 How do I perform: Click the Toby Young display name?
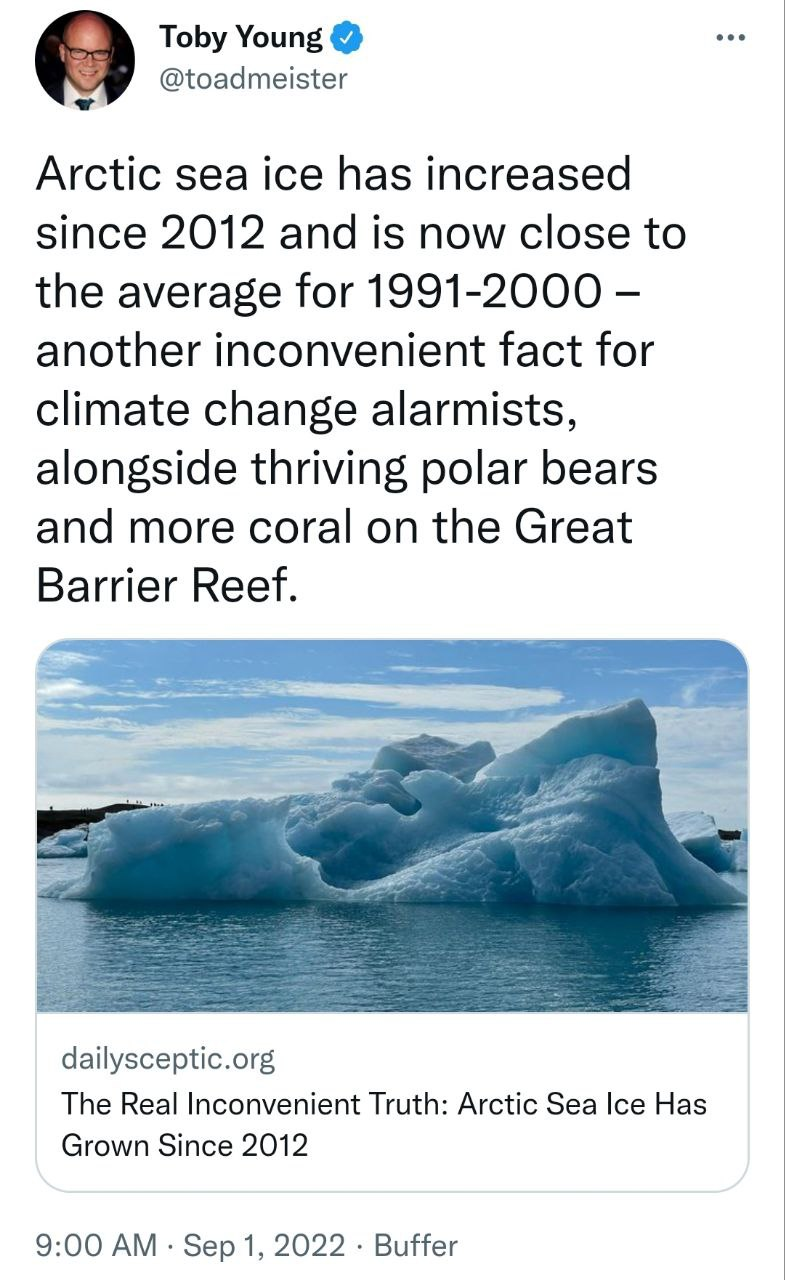[240, 39]
